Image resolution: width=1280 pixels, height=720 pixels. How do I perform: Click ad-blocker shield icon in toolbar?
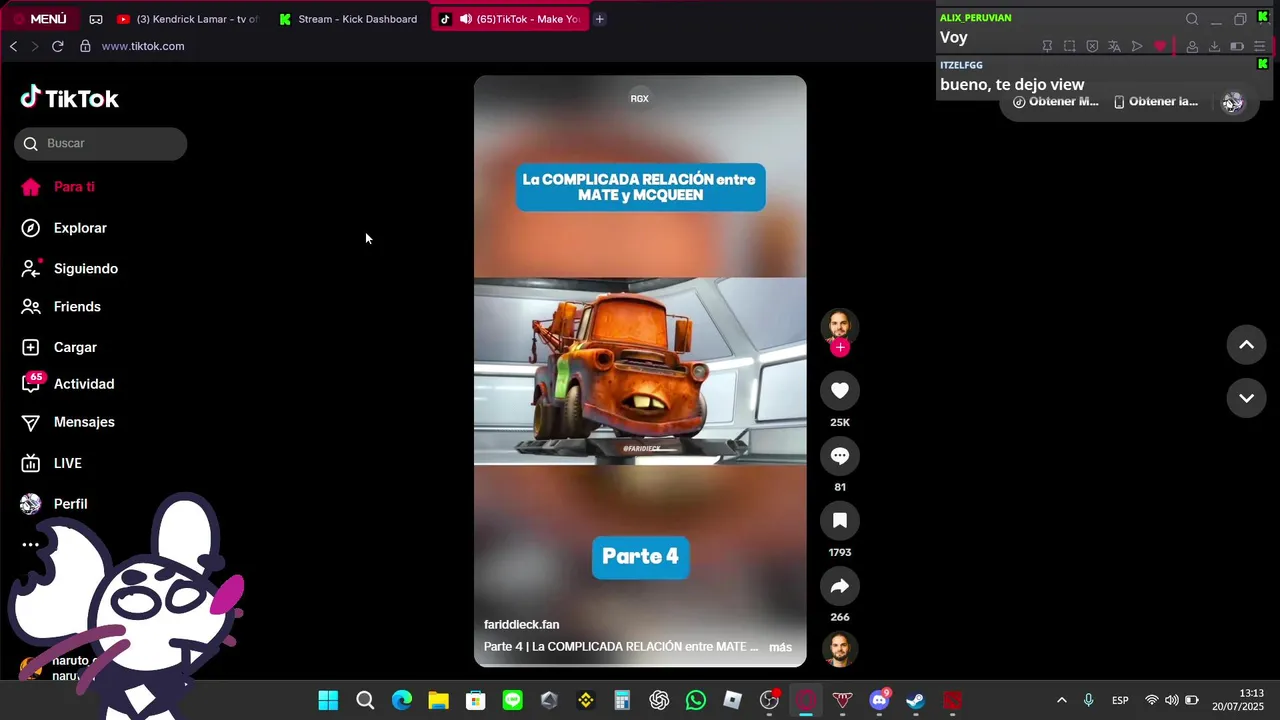(1092, 46)
